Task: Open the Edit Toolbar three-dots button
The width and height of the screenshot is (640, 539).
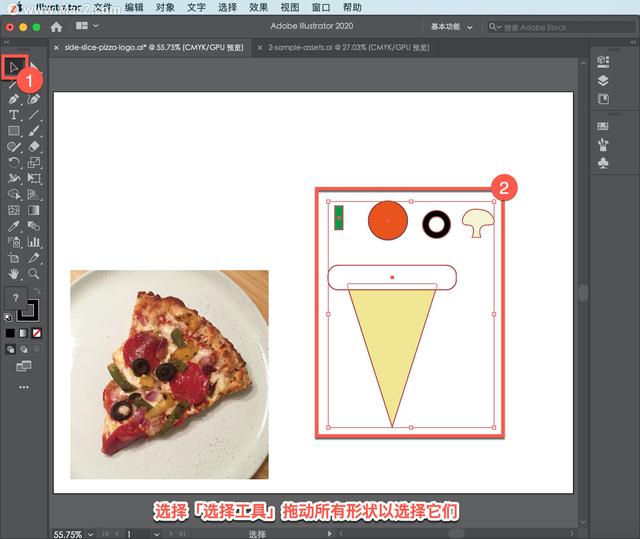Action: coord(24,387)
